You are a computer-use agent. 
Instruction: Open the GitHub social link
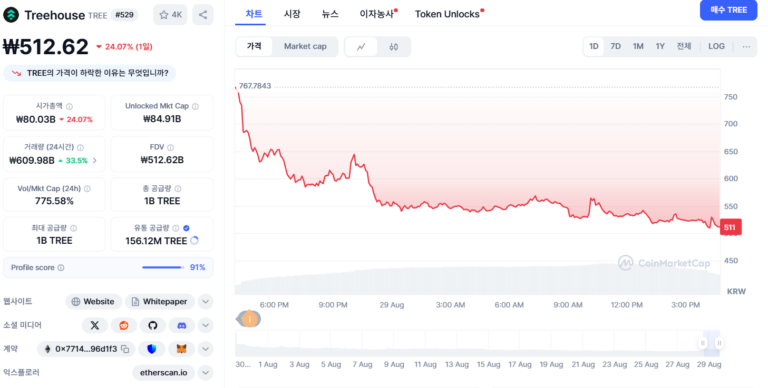153,325
